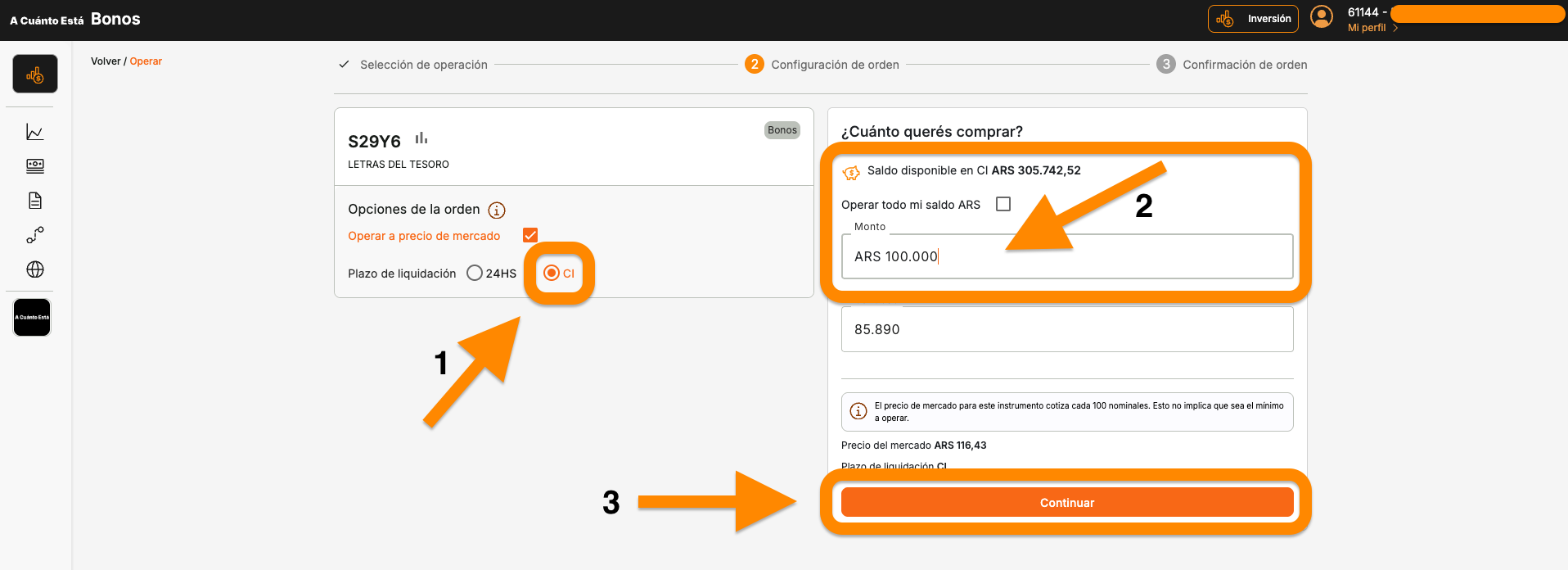
Task: Click the investment icon at sidebar top
Action: 35,75
